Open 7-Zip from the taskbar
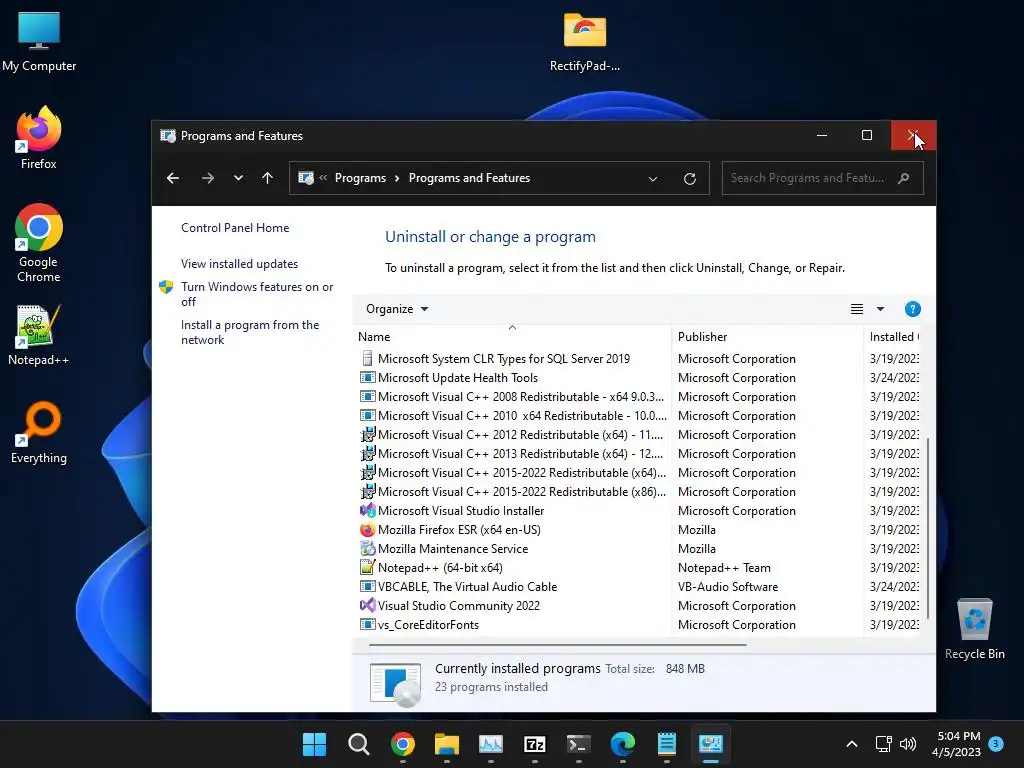 point(534,744)
